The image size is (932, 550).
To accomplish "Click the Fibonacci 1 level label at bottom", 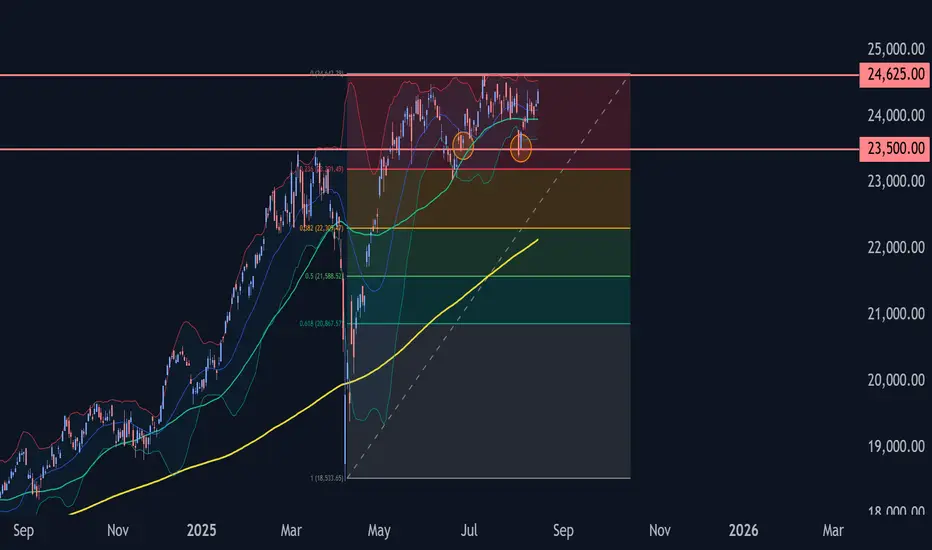I will point(327,478).
